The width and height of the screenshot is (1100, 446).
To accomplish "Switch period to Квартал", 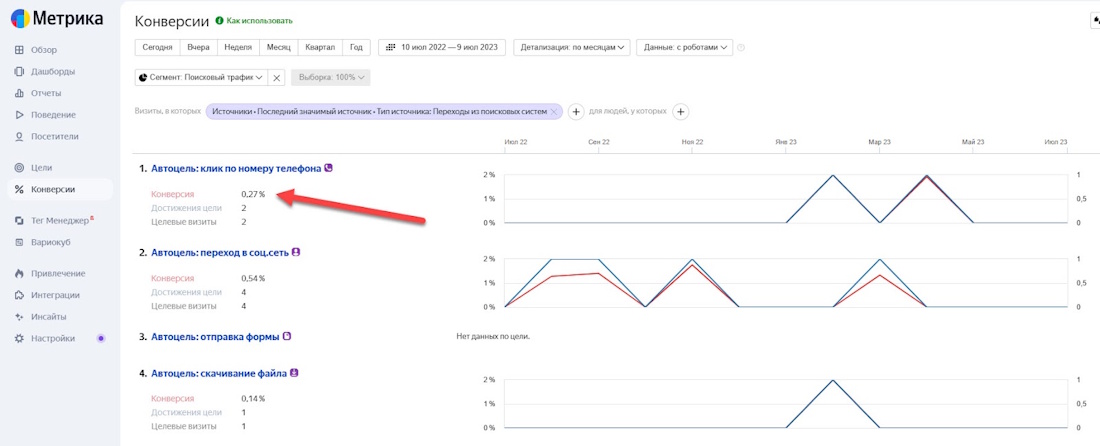I will tap(320, 47).
